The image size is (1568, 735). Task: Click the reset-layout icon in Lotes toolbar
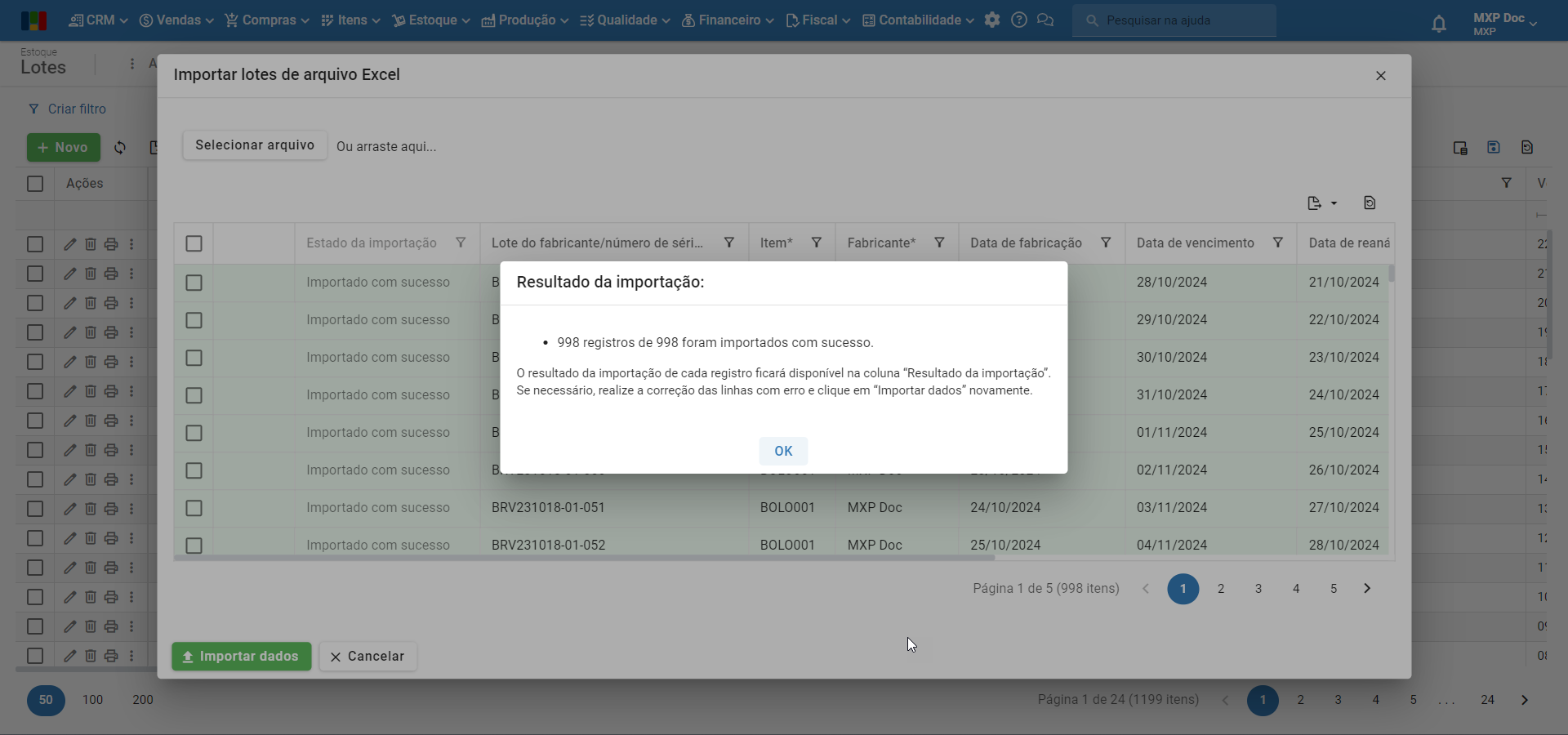click(1527, 148)
